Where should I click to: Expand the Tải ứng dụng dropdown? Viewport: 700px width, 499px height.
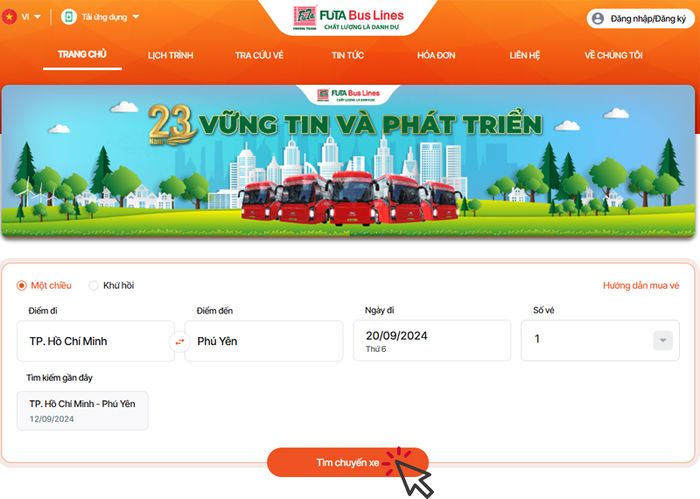tap(111, 17)
